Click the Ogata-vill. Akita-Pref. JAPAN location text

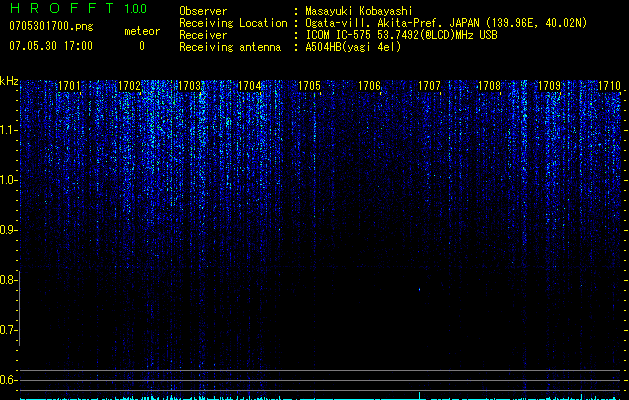(x=446, y=23)
